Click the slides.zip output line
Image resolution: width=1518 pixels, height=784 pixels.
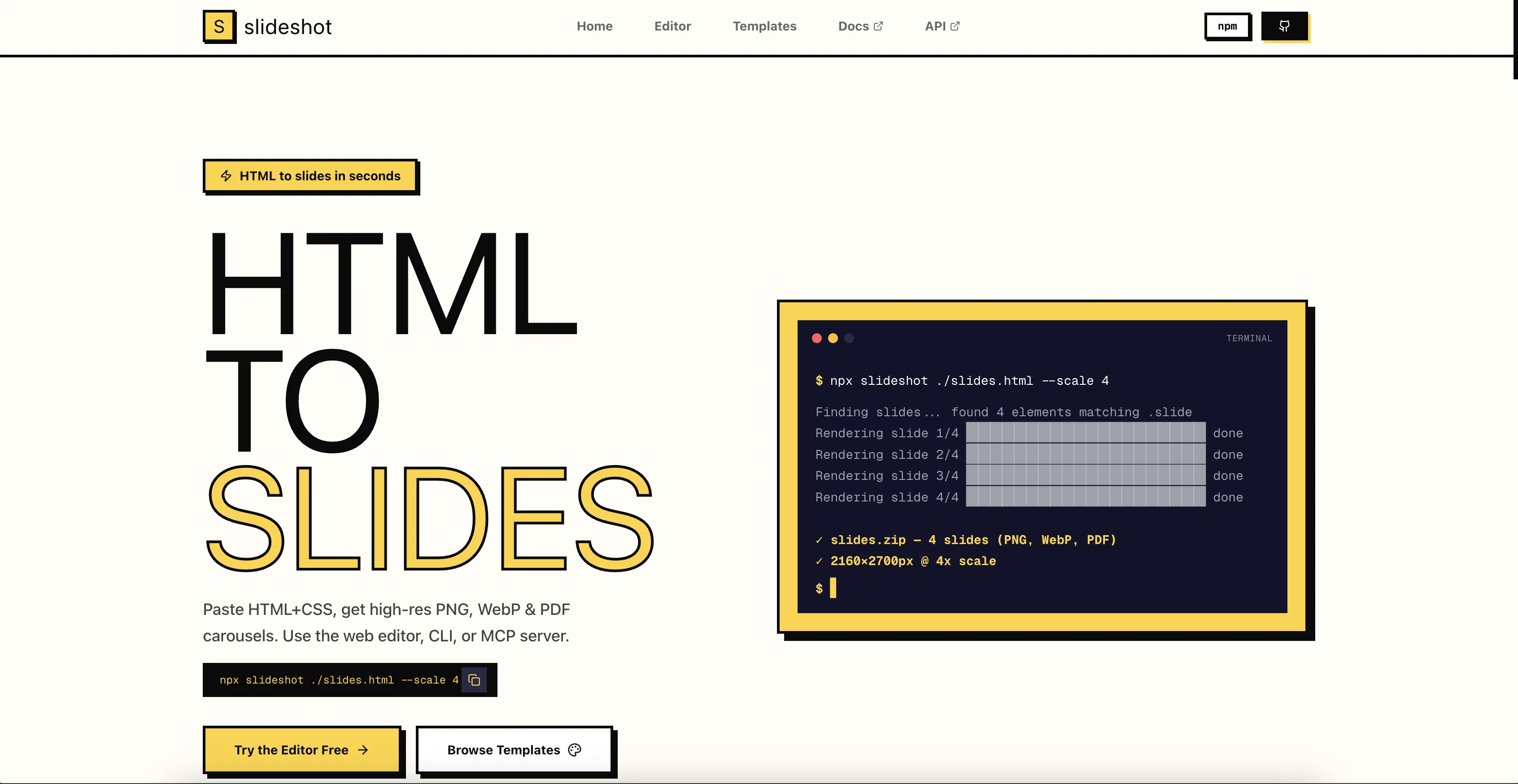(966, 540)
